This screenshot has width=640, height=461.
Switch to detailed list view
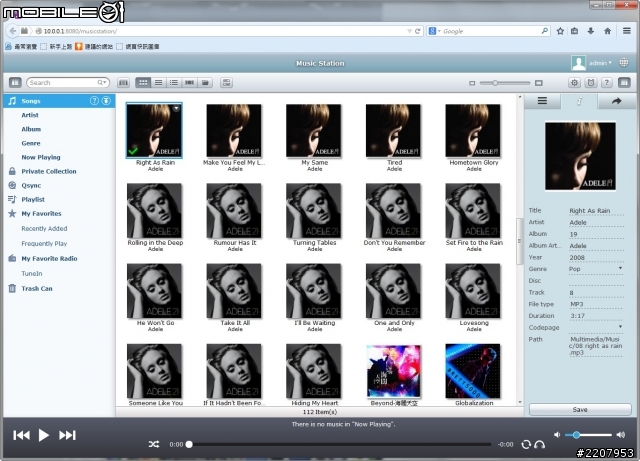coord(158,82)
